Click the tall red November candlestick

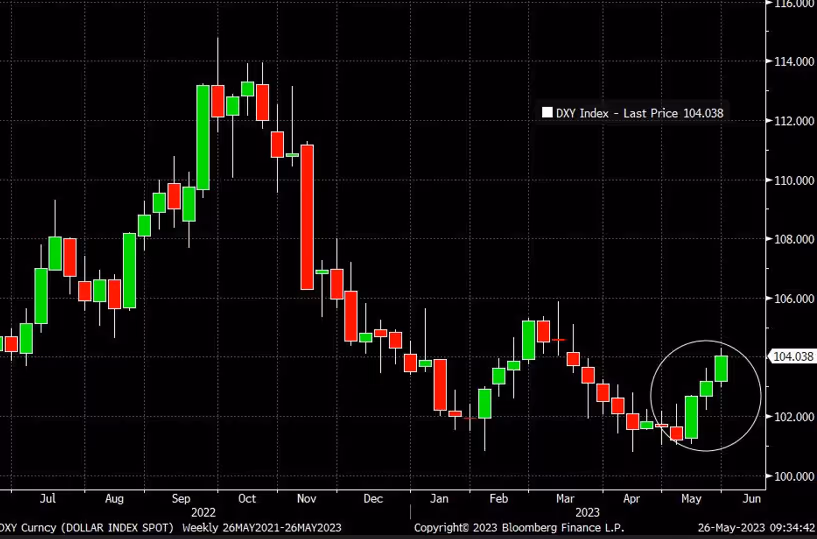[307, 217]
